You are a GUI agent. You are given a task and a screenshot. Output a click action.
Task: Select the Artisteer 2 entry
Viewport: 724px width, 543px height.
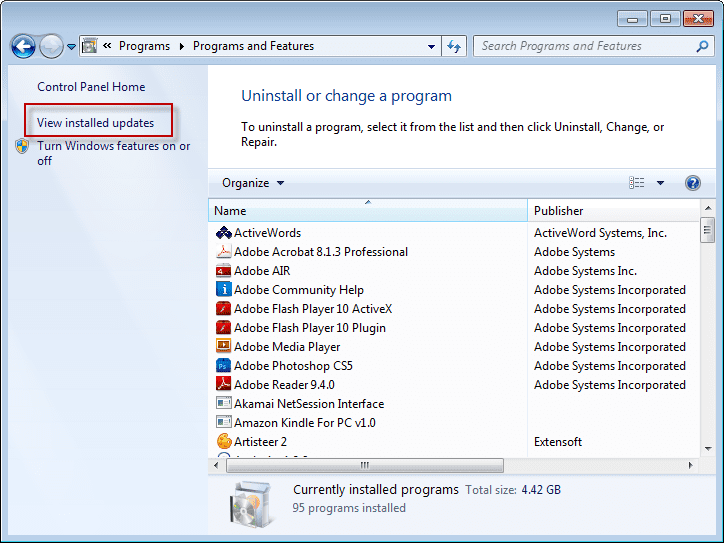tap(260, 442)
